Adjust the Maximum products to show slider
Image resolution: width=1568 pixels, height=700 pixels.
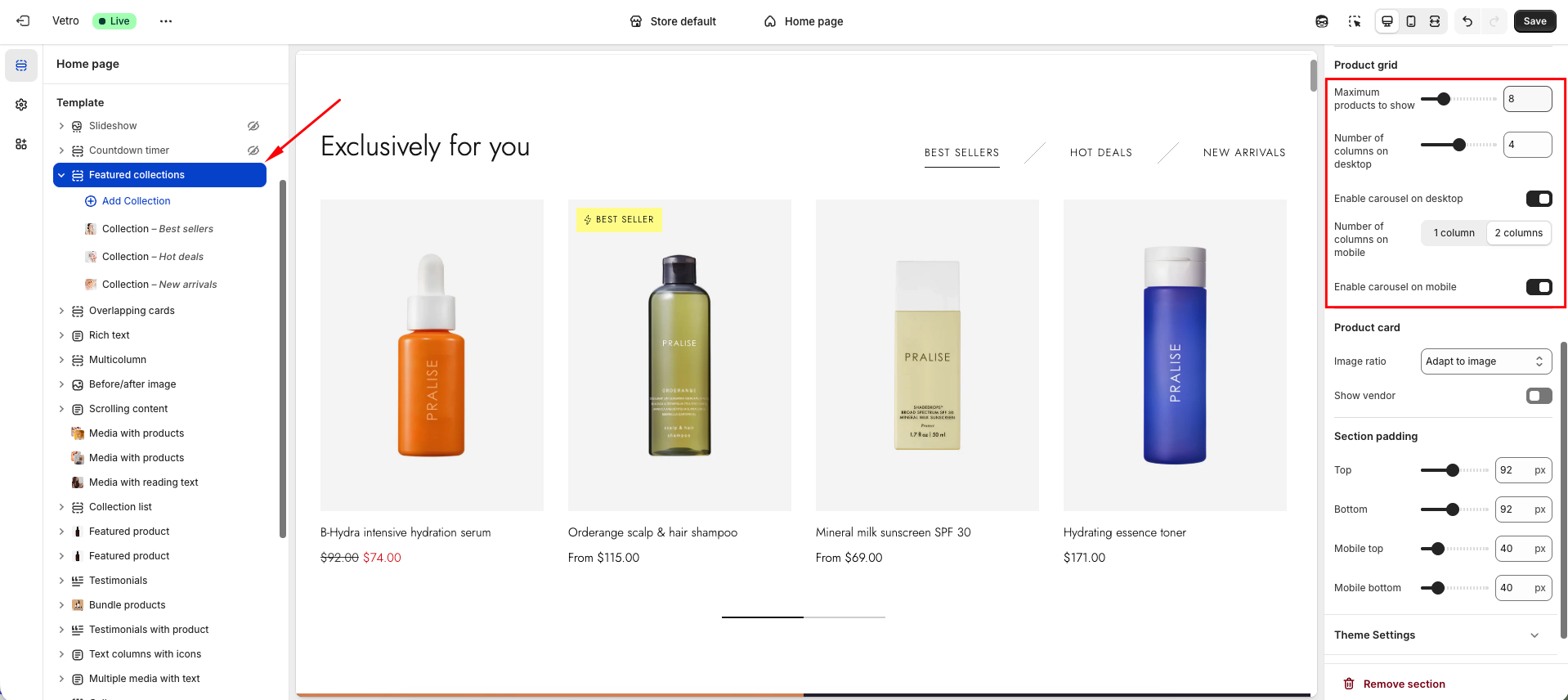1444,99
